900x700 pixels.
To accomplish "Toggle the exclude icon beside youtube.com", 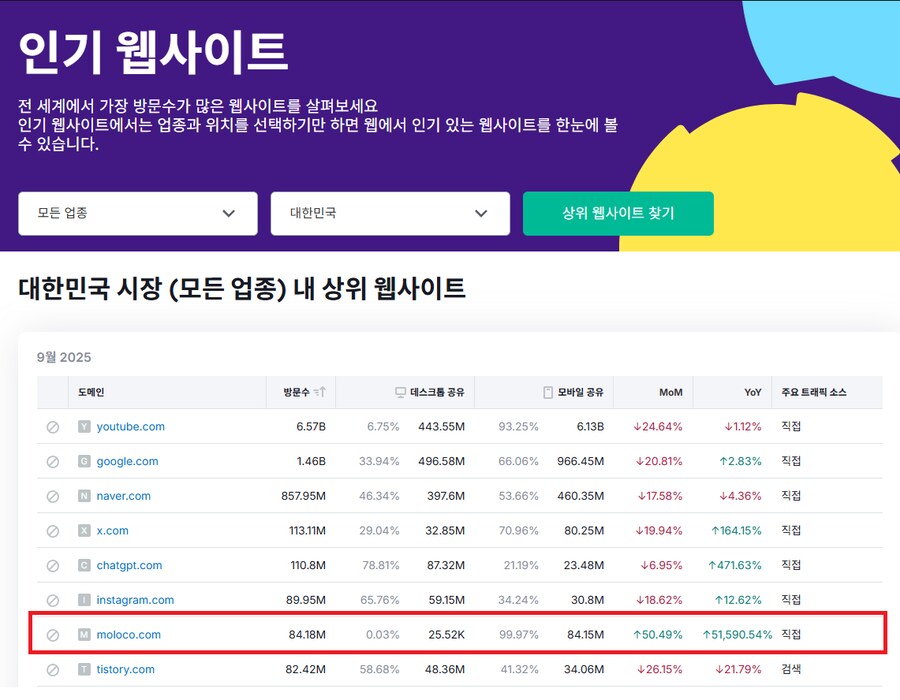I will tap(53, 426).
